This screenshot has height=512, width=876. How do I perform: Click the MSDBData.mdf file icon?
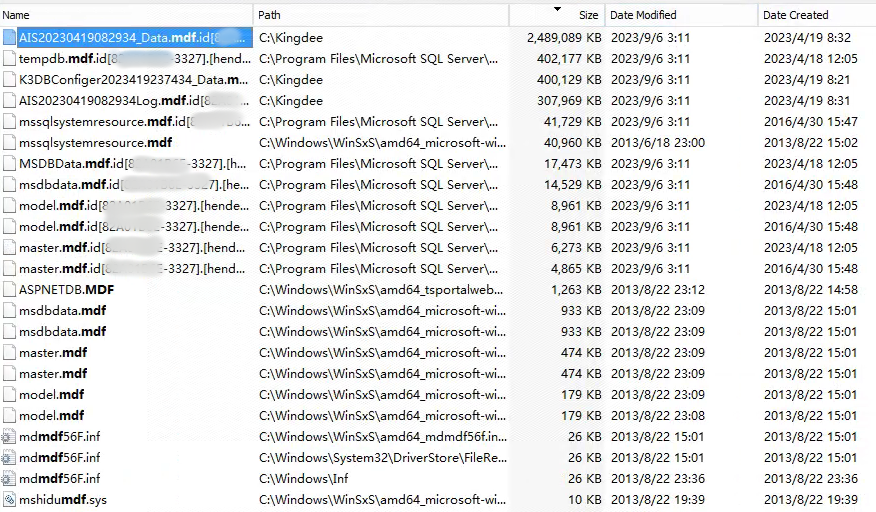[x=9, y=164]
